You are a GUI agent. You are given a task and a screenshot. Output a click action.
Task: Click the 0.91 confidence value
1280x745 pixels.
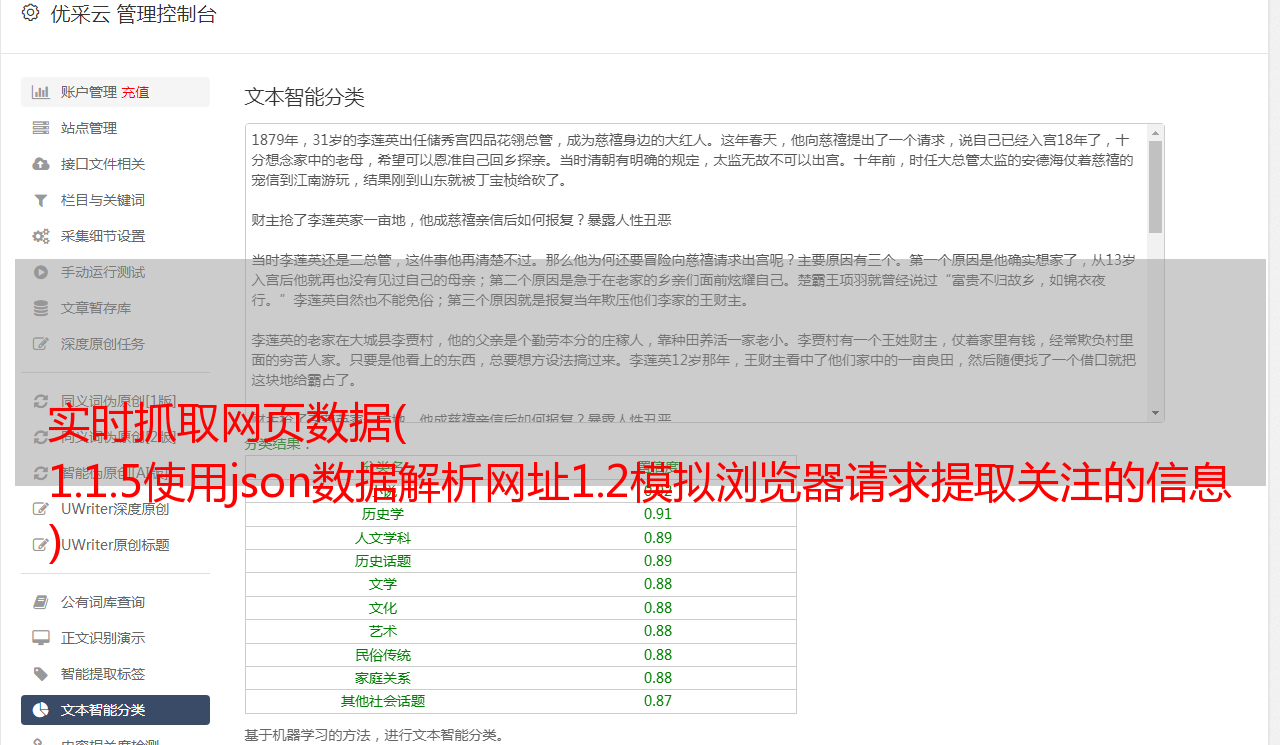(658, 514)
